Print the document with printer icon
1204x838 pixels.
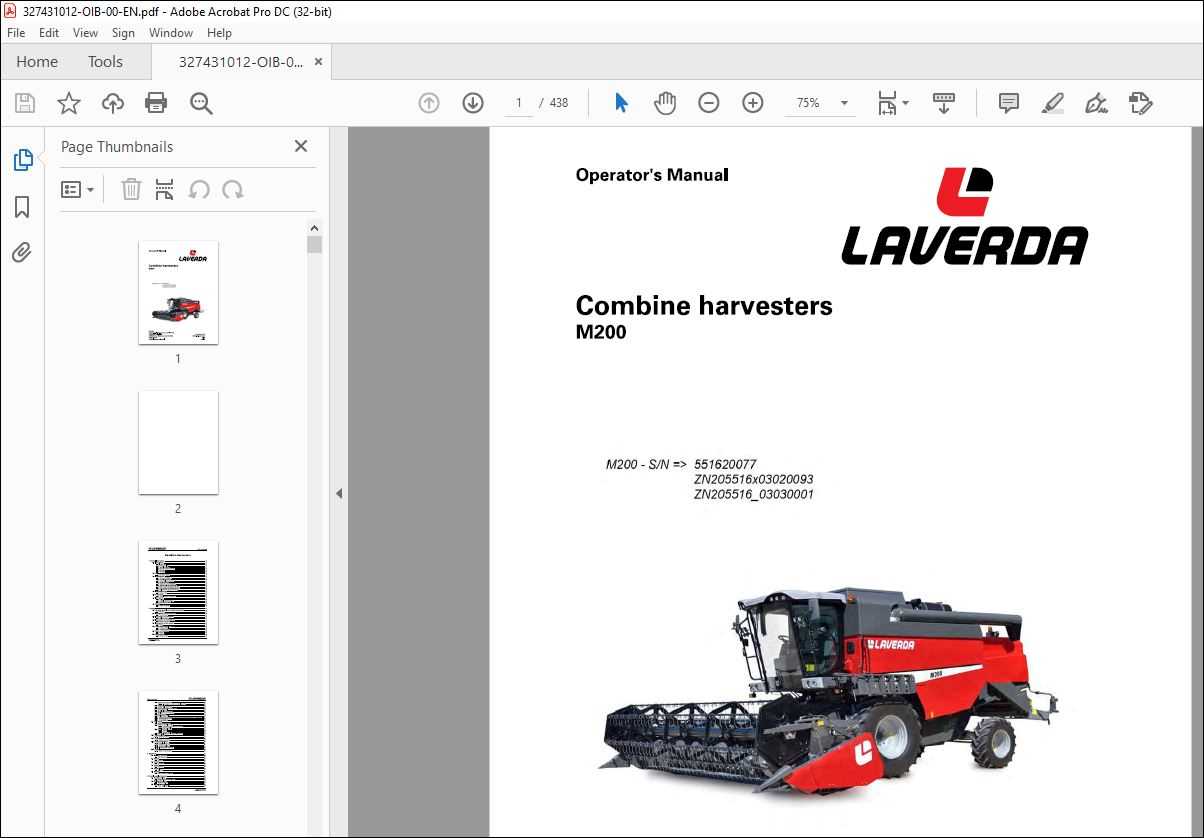(156, 103)
